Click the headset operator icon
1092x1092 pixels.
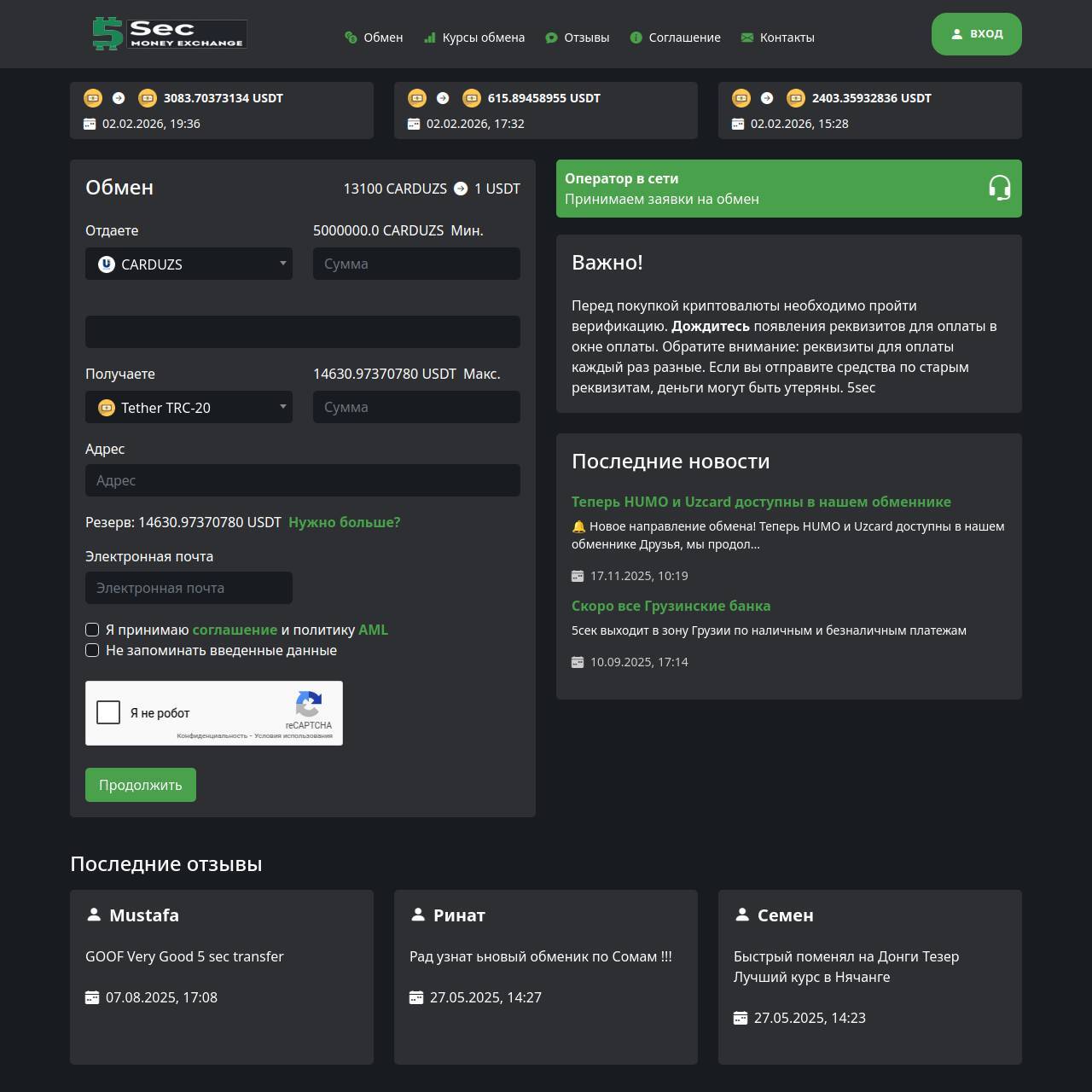tap(999, 188)
